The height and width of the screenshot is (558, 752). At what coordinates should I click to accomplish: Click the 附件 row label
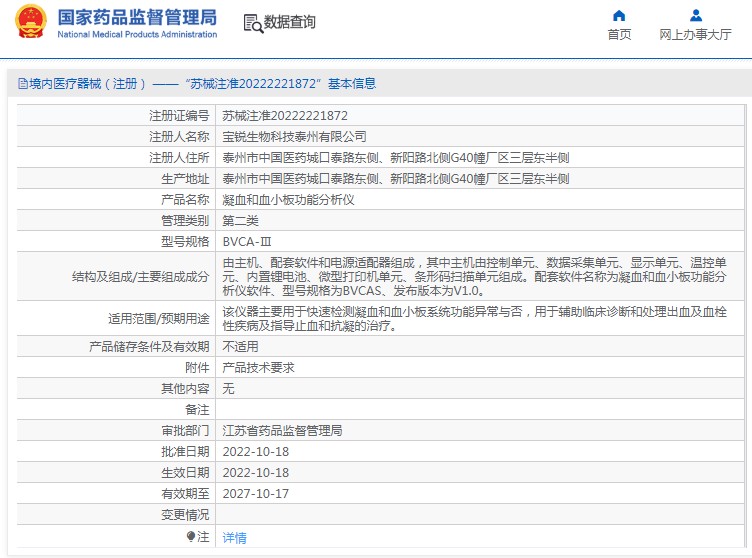197,368
